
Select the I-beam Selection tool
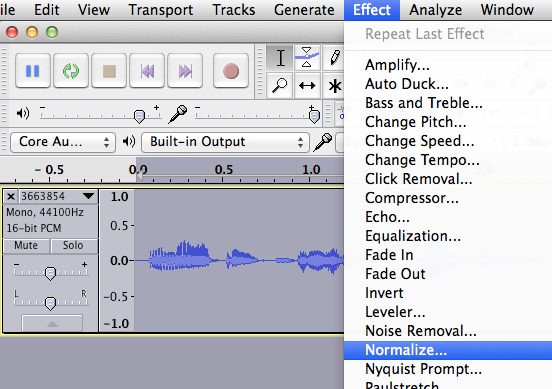point(280,57)
